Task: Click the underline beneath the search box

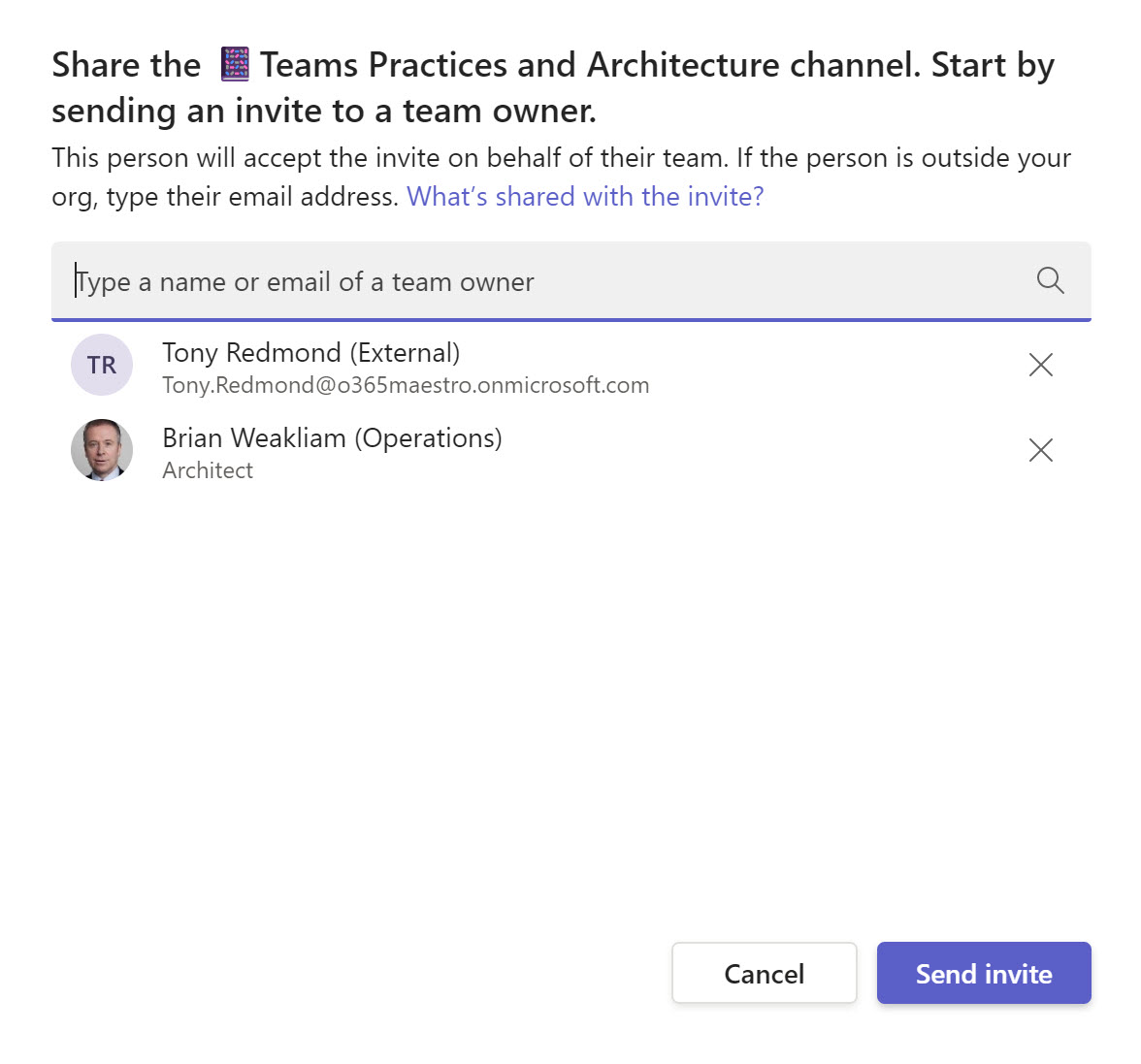Action: [570, 314]
